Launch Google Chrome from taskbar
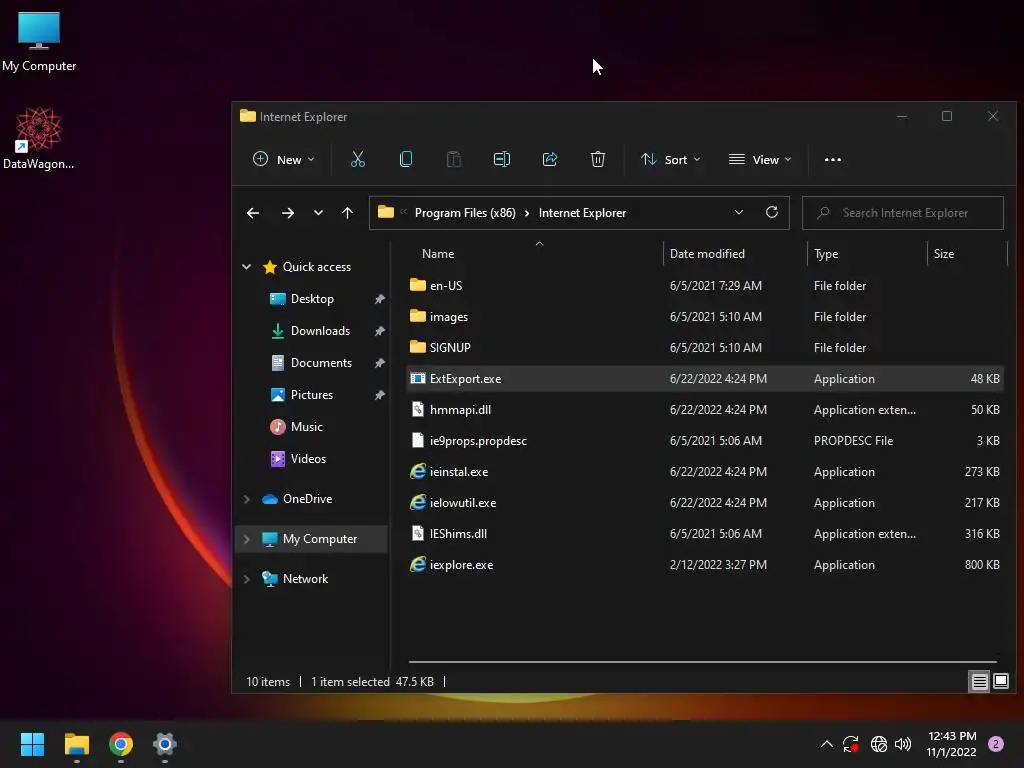1024x768 pixels. click(121, 744)
